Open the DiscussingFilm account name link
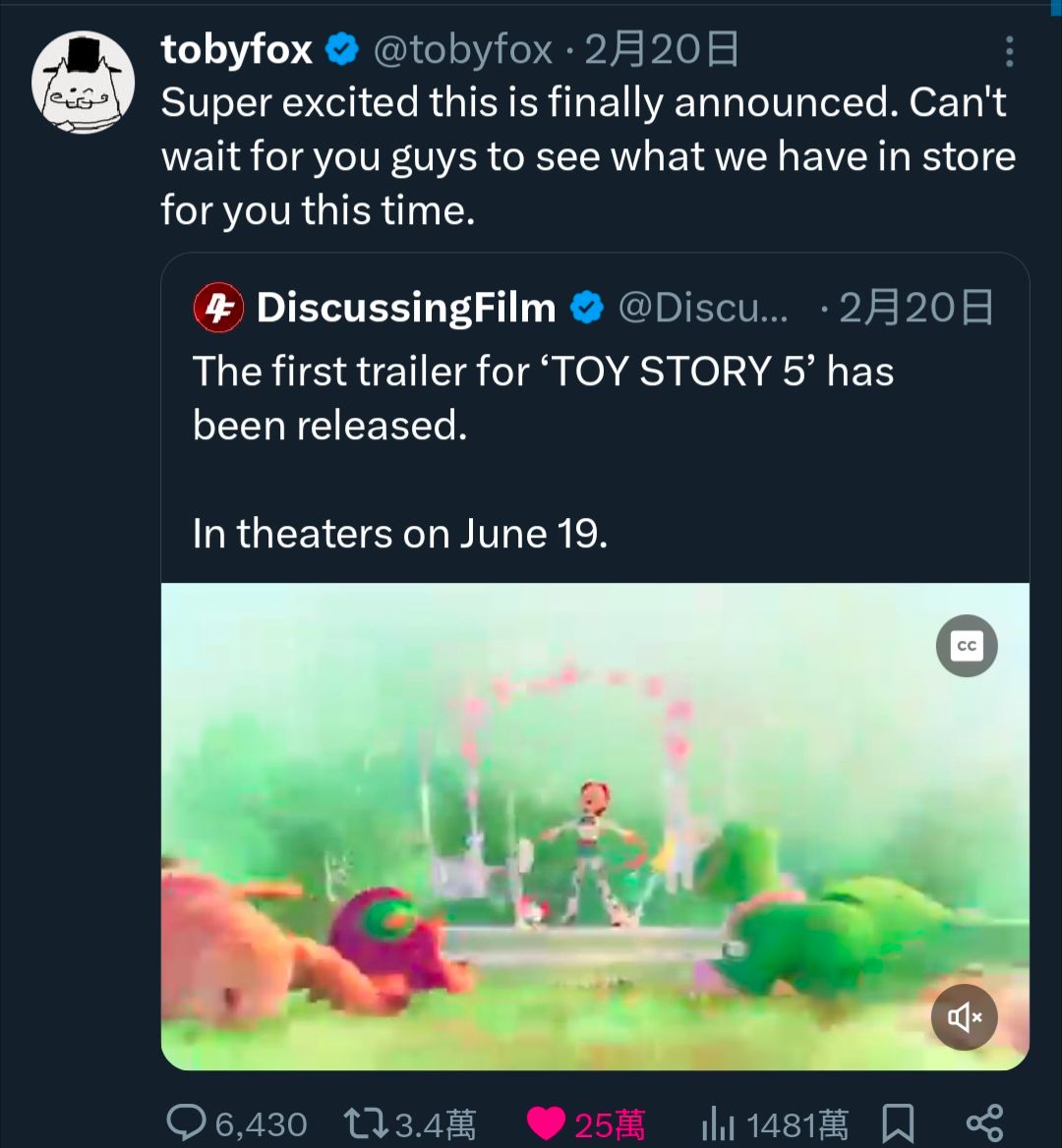Screen dimensions: 1062x1148 (405, 308)
